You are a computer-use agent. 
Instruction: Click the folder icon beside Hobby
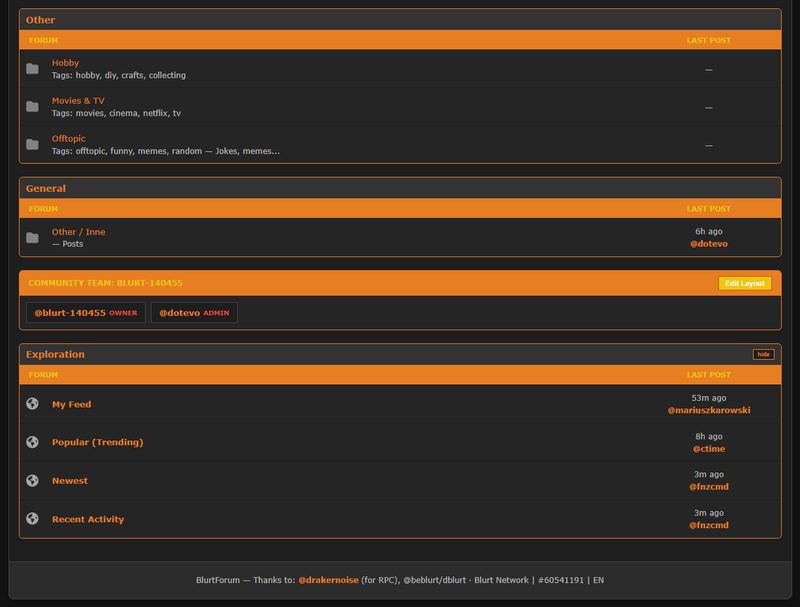(32, 68)
